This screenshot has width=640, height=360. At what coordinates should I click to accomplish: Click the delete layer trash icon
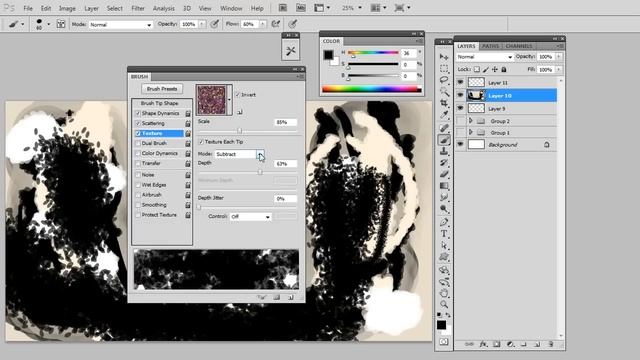550,344
